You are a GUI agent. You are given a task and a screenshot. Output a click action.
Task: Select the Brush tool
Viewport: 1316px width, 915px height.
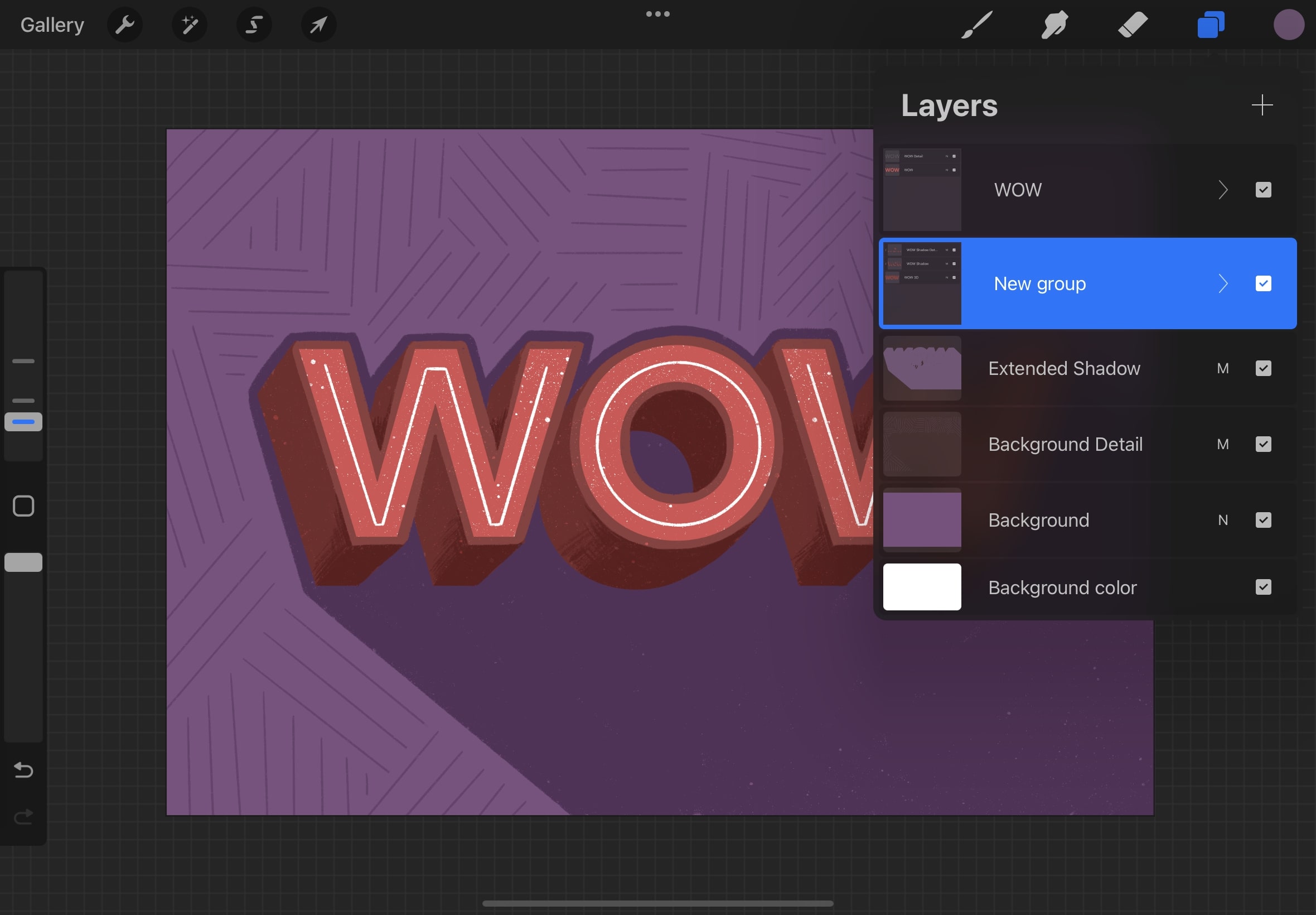click(977, 25)
